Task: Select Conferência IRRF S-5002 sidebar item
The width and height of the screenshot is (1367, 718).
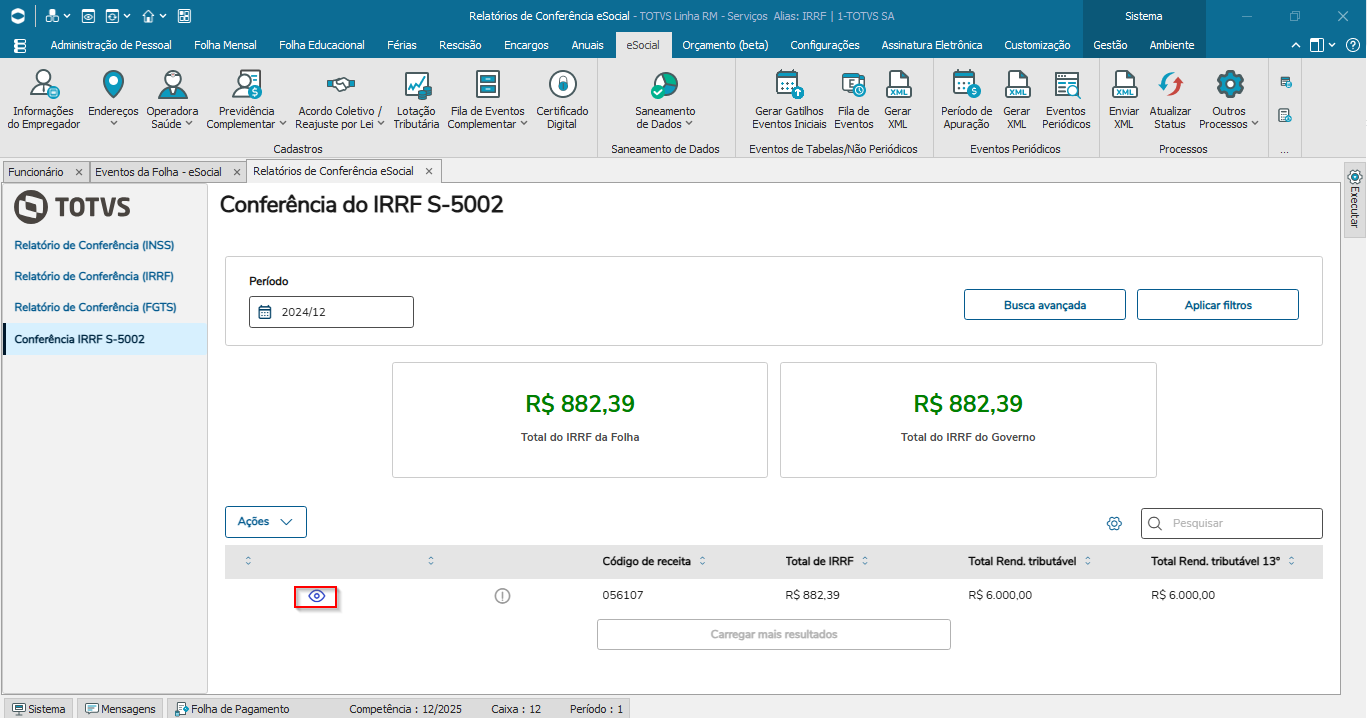Action: [x=105, y=339]
